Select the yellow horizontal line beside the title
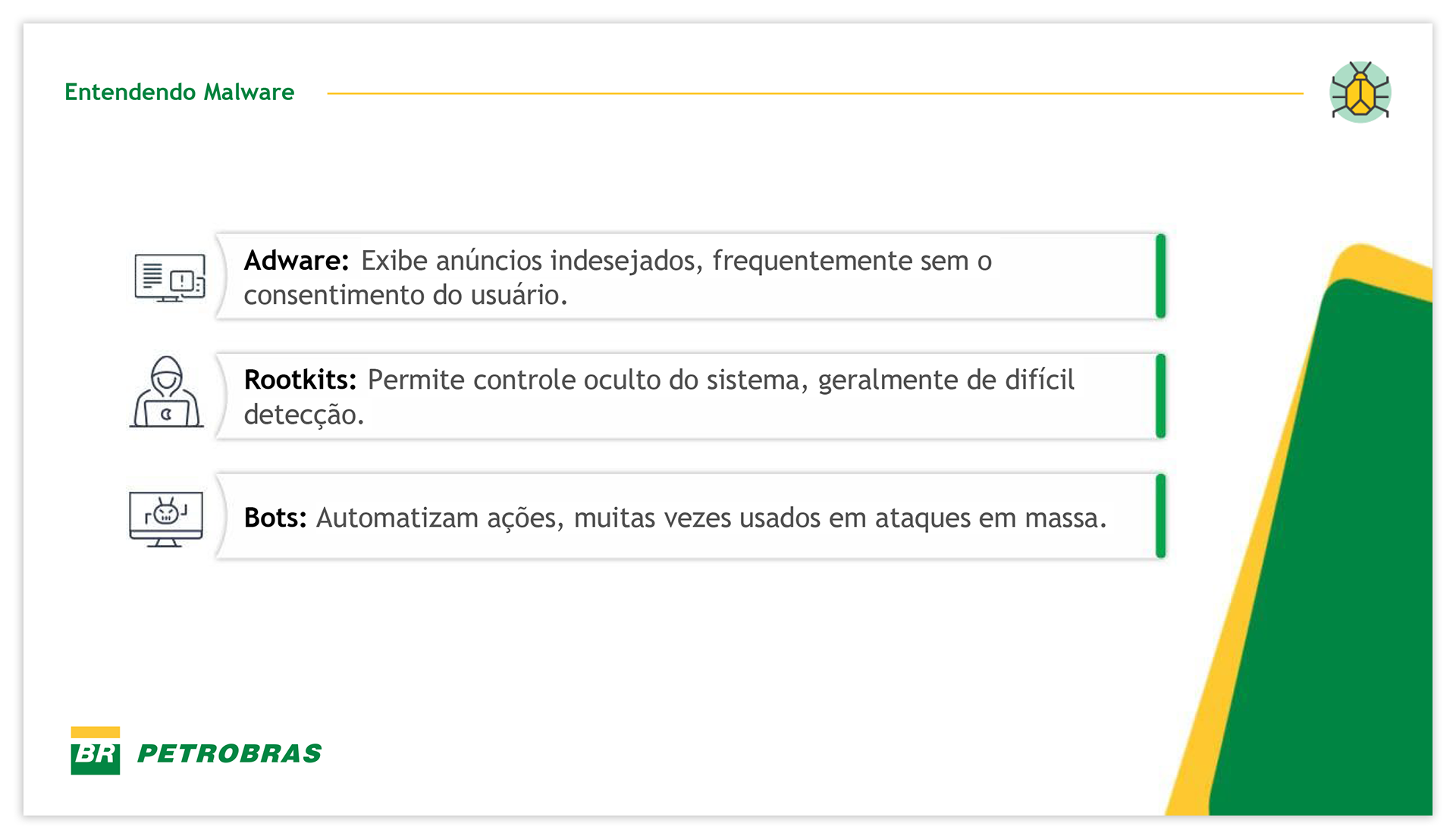Viewport: 1456px width, 839px height. (815, 93)
